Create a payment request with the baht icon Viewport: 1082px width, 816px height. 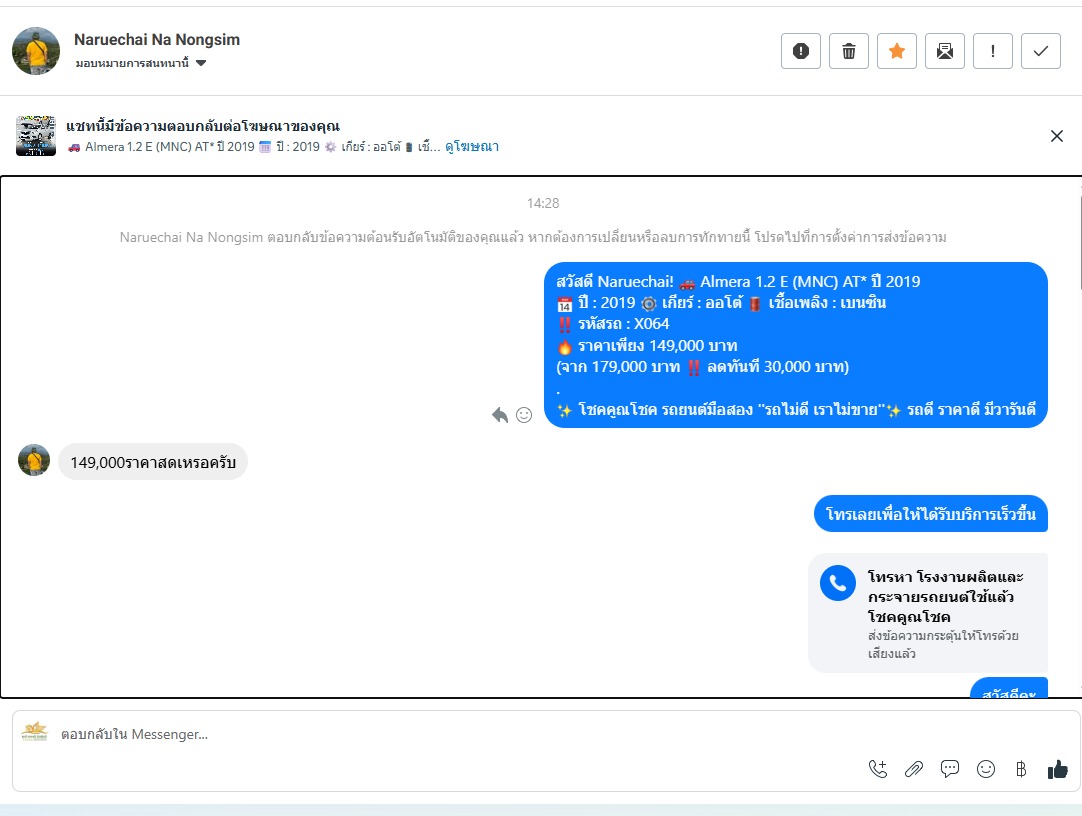[x=1021, y=768]
